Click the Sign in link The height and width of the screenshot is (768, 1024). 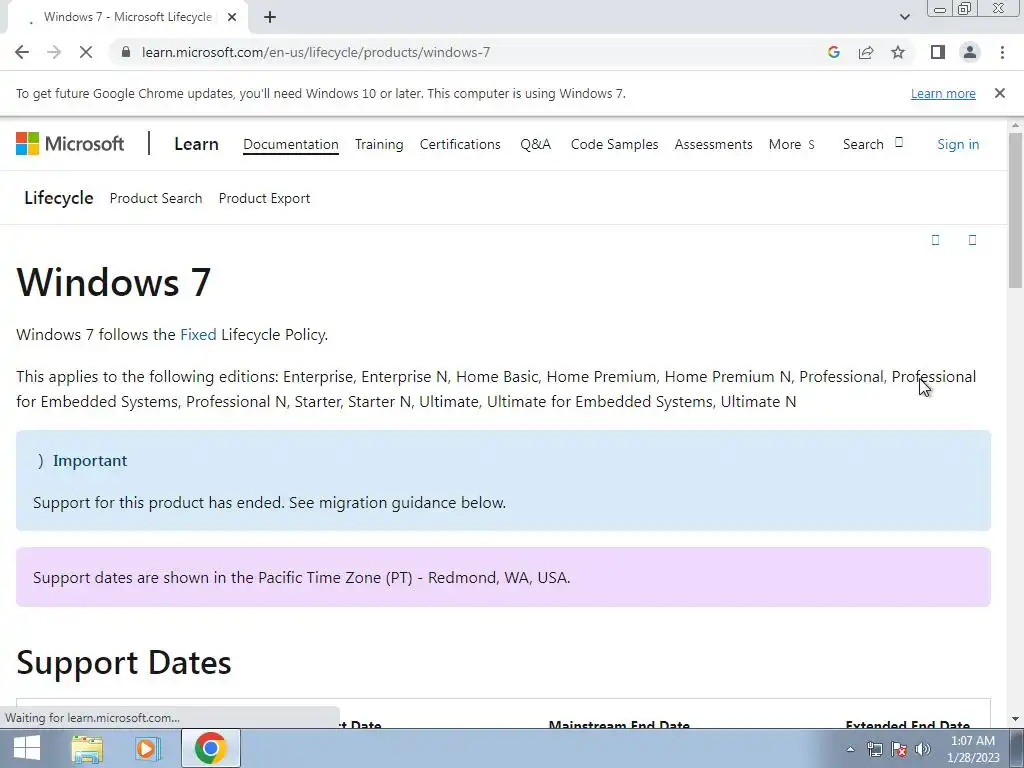click(958, 144)
